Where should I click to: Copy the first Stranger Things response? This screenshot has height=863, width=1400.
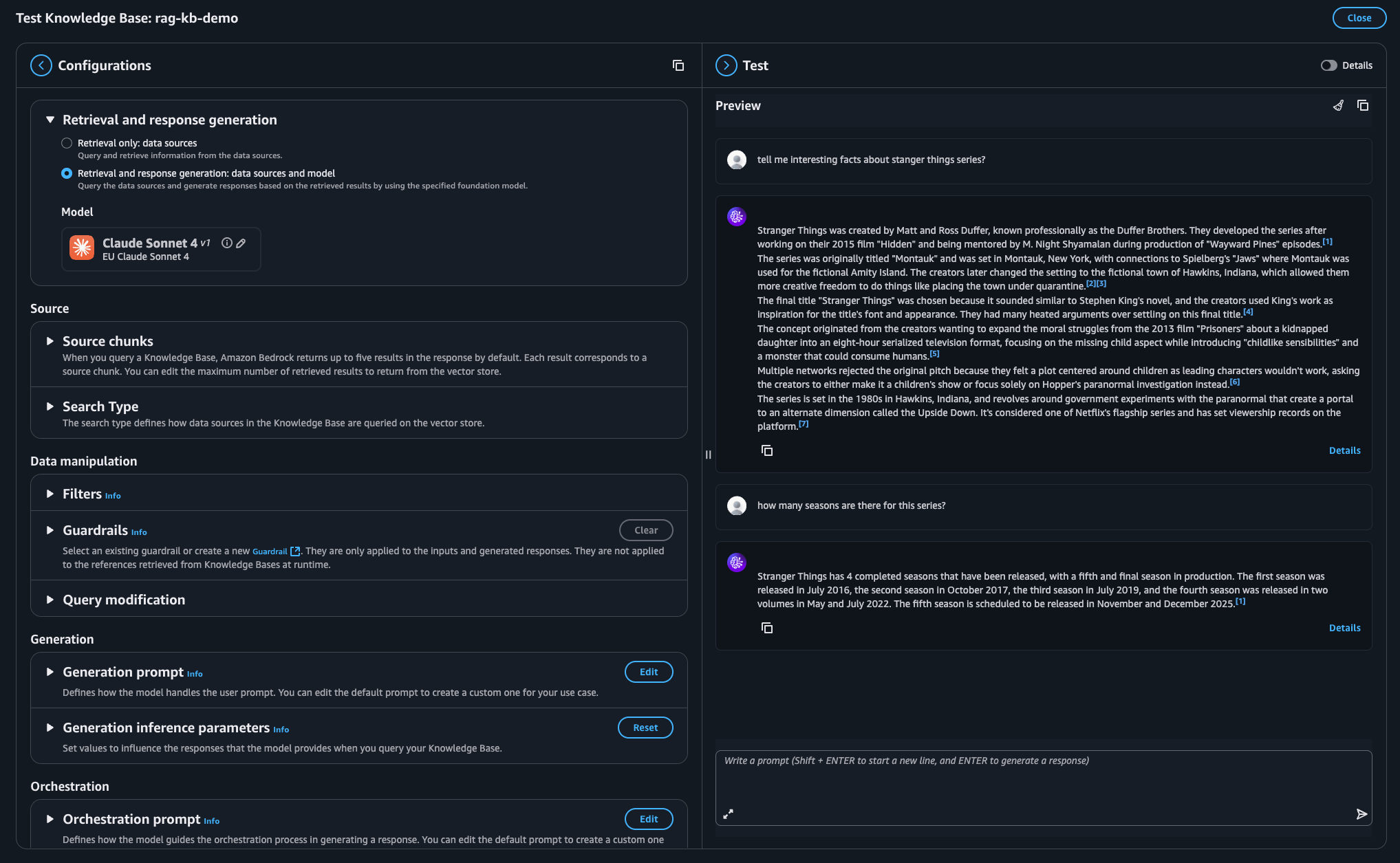tap(766, 450)
